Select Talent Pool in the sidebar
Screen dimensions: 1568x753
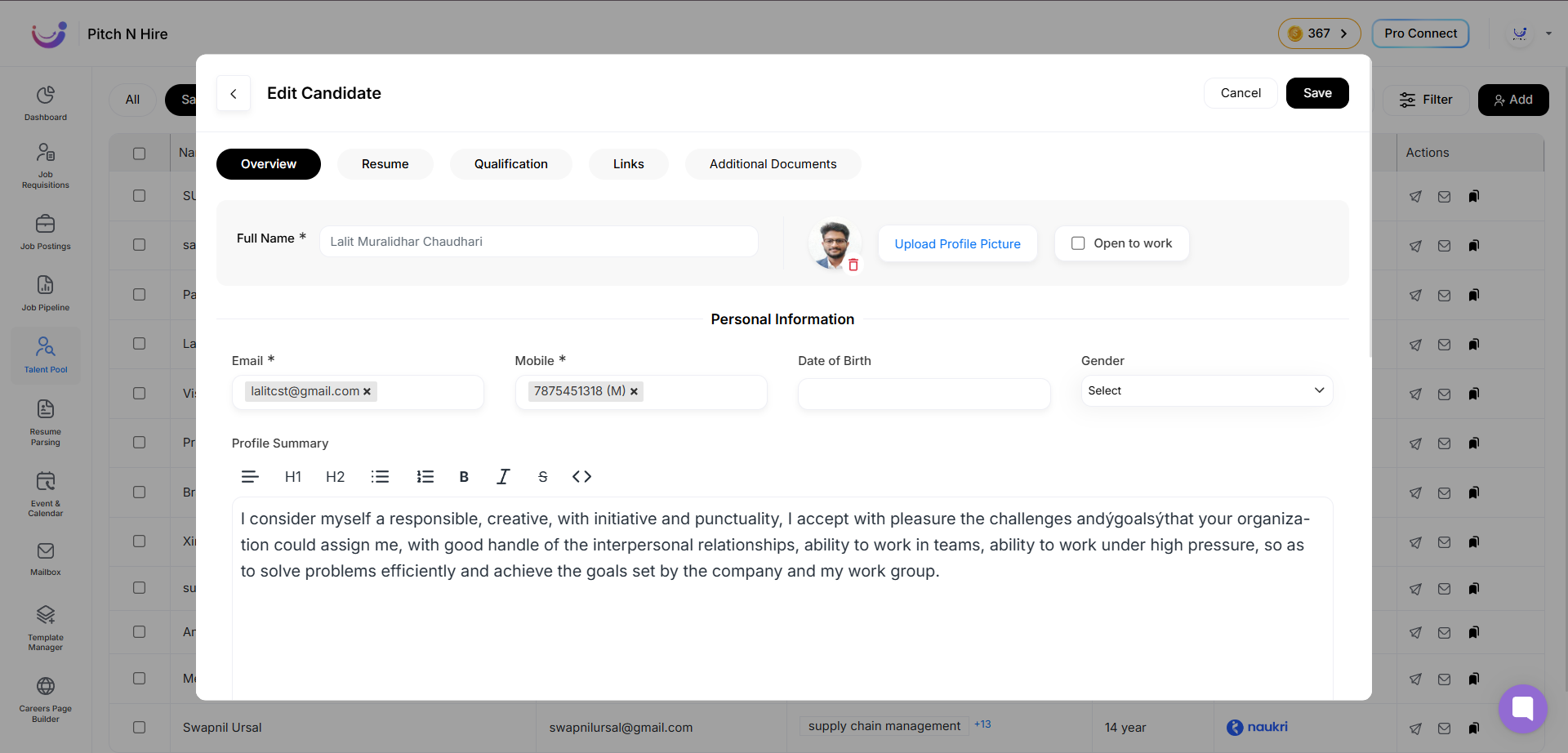pyautogui.click(x=46, y=355)
